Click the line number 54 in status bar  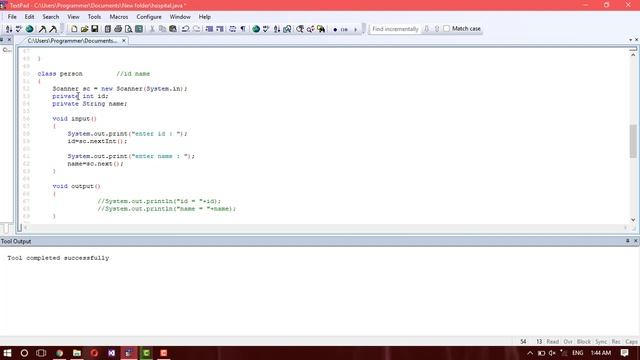523,342
